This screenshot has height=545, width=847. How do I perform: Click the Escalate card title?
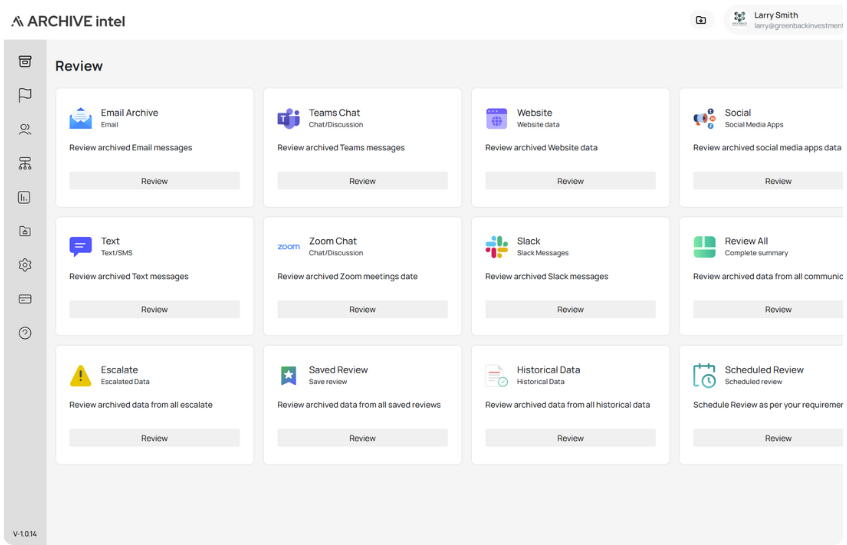point(119,369)
